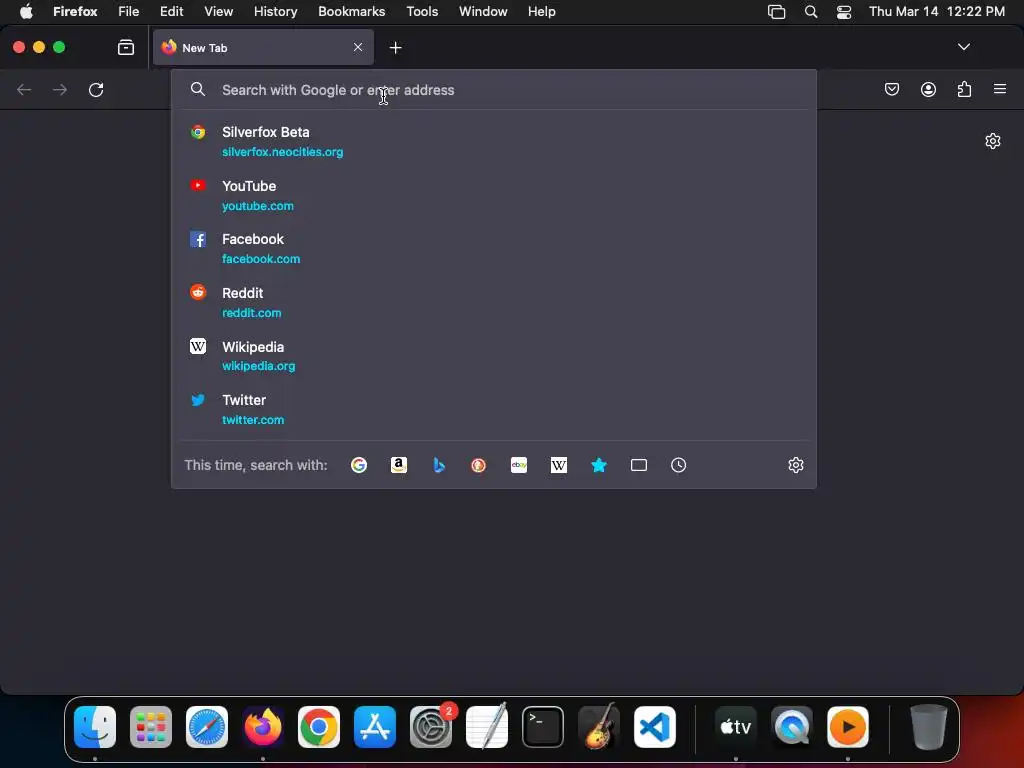The image size is (1024, 768).
Task: Open search settings gear in dropdown
Action: click(795, 465)
